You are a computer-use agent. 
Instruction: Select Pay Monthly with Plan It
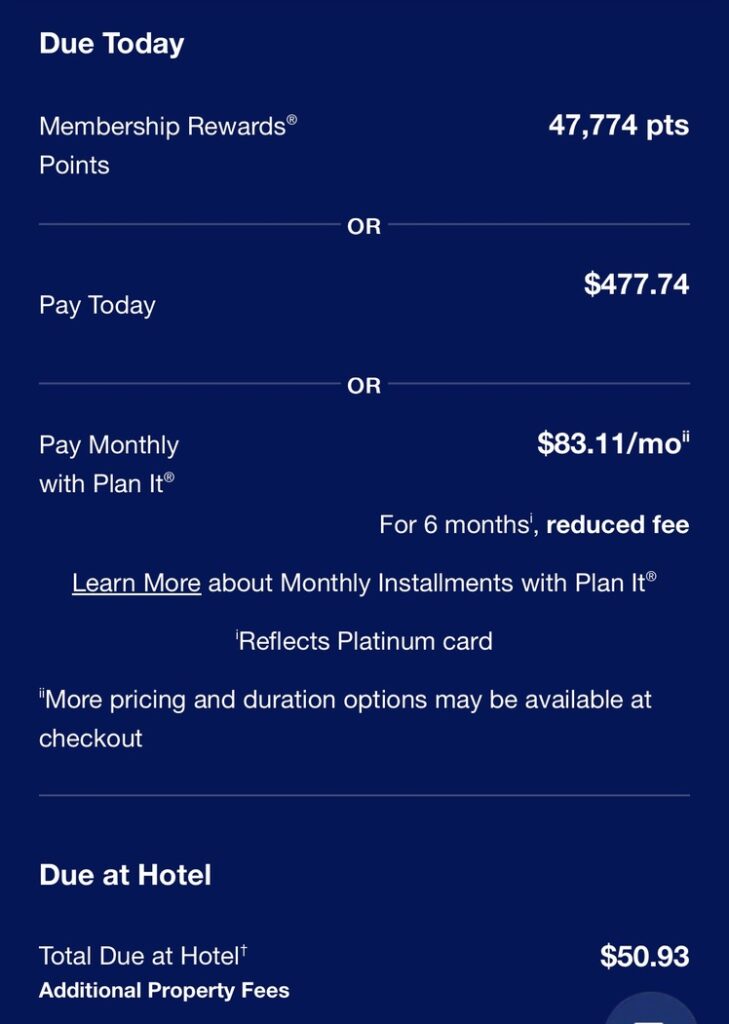click(x=109, y=464)
